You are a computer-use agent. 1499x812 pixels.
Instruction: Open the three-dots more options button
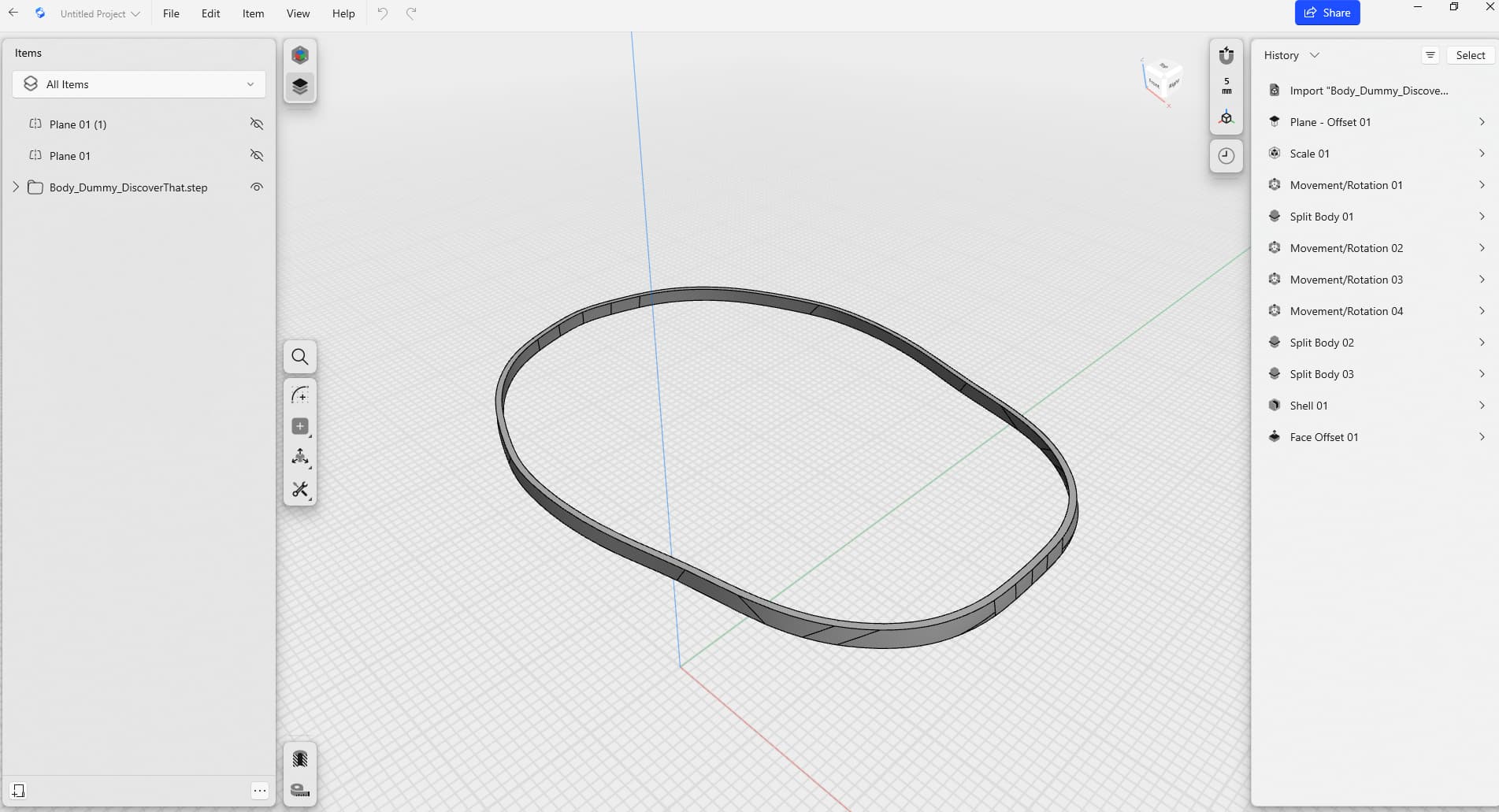[x=260, y=790]
